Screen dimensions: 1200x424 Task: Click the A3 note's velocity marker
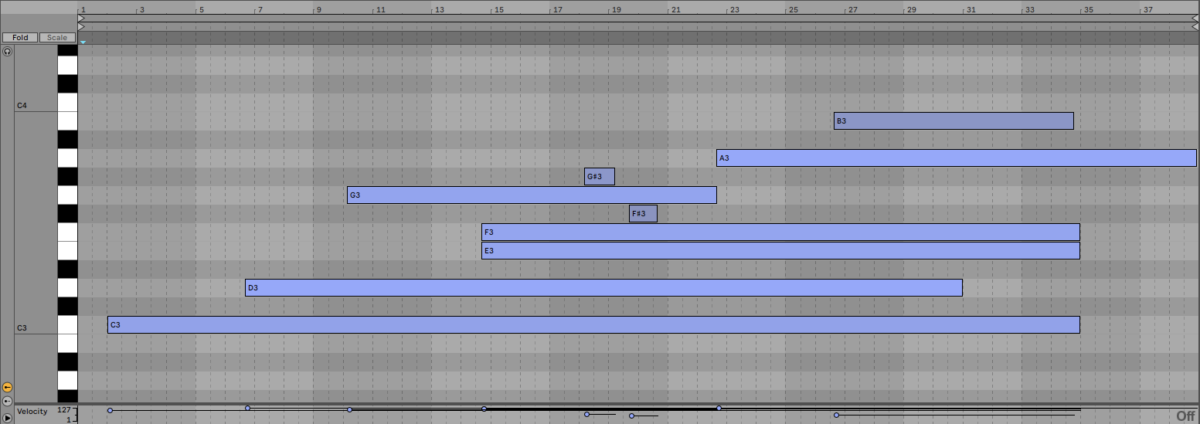click(719, 408)
